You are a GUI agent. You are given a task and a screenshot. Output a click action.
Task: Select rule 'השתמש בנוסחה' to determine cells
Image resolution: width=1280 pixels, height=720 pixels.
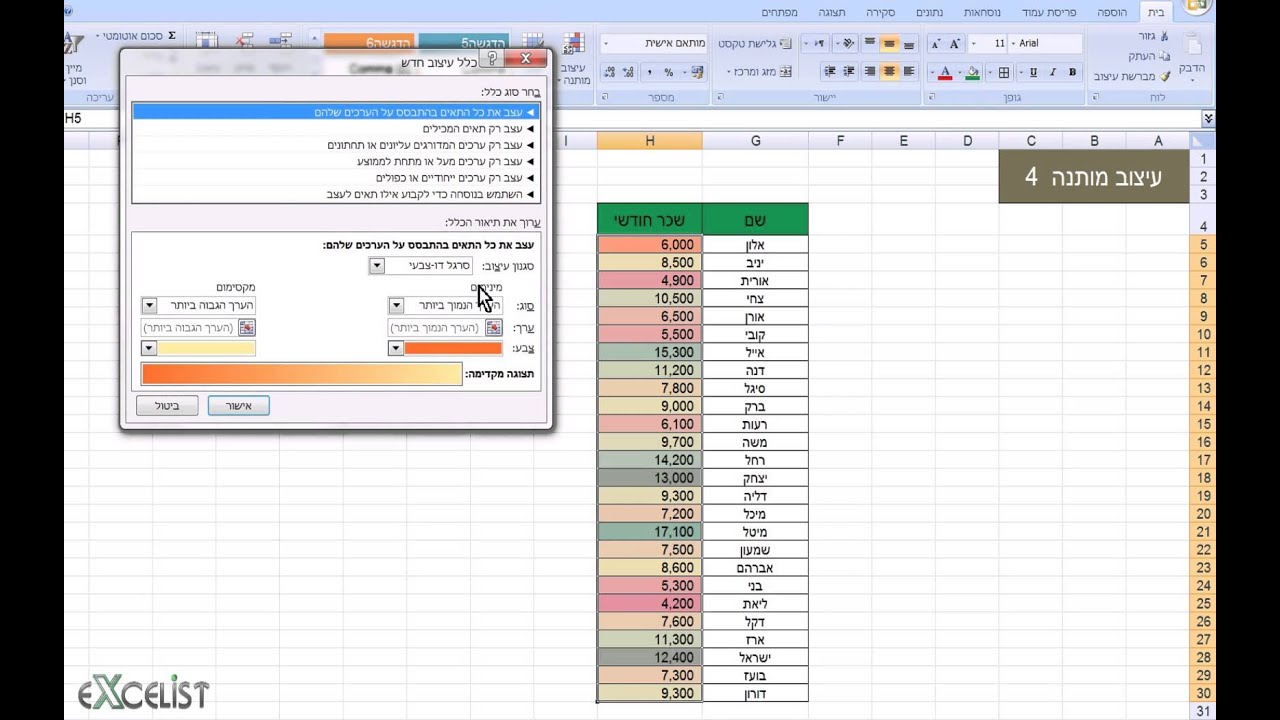(336, 194)
